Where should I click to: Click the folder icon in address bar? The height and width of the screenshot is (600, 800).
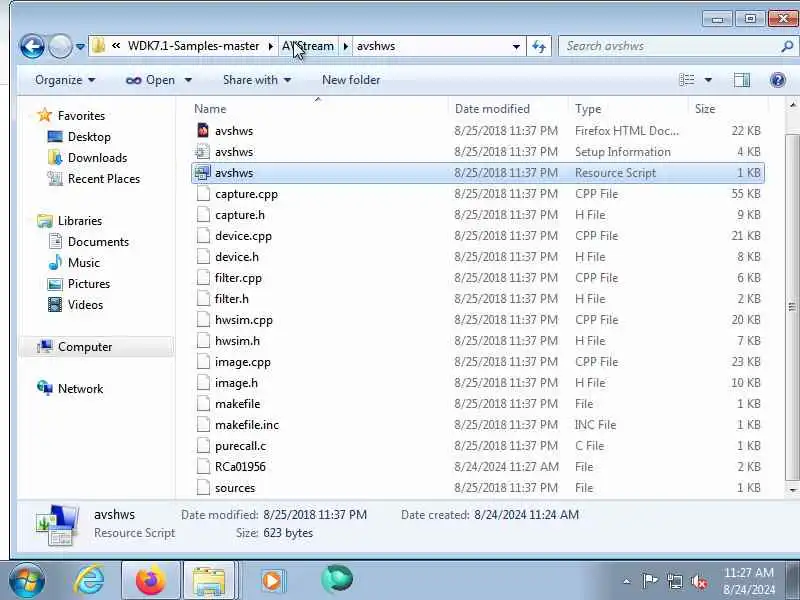(x=98, y=46)
